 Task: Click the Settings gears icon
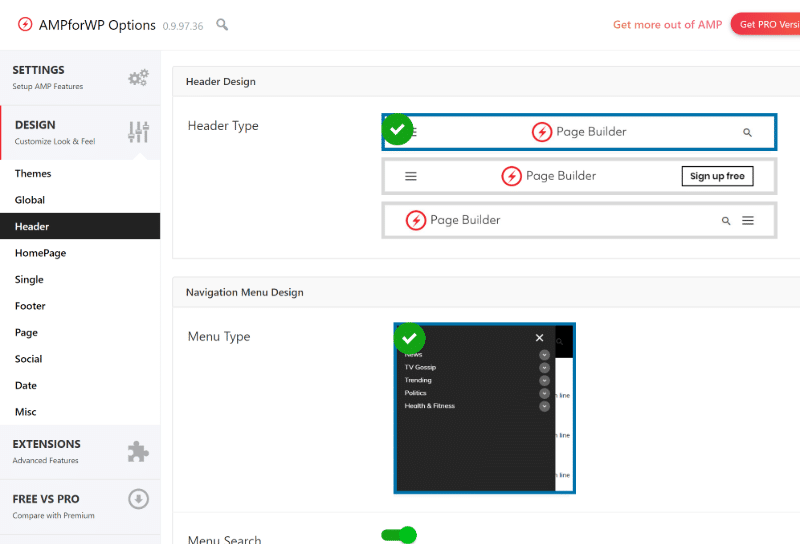(138, 78)
